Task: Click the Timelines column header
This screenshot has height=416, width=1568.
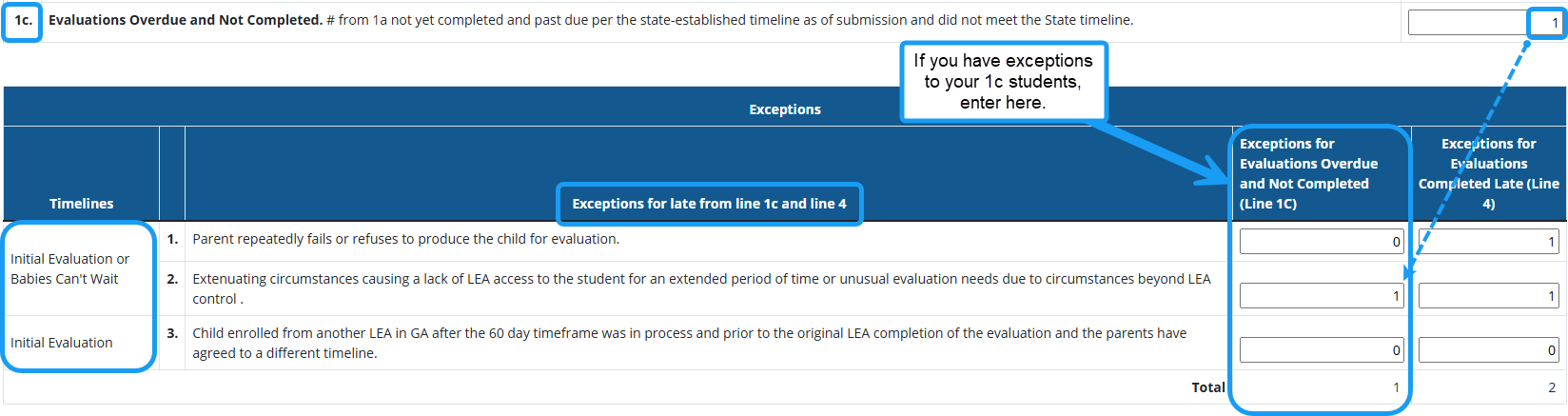Action: point(82,204)
